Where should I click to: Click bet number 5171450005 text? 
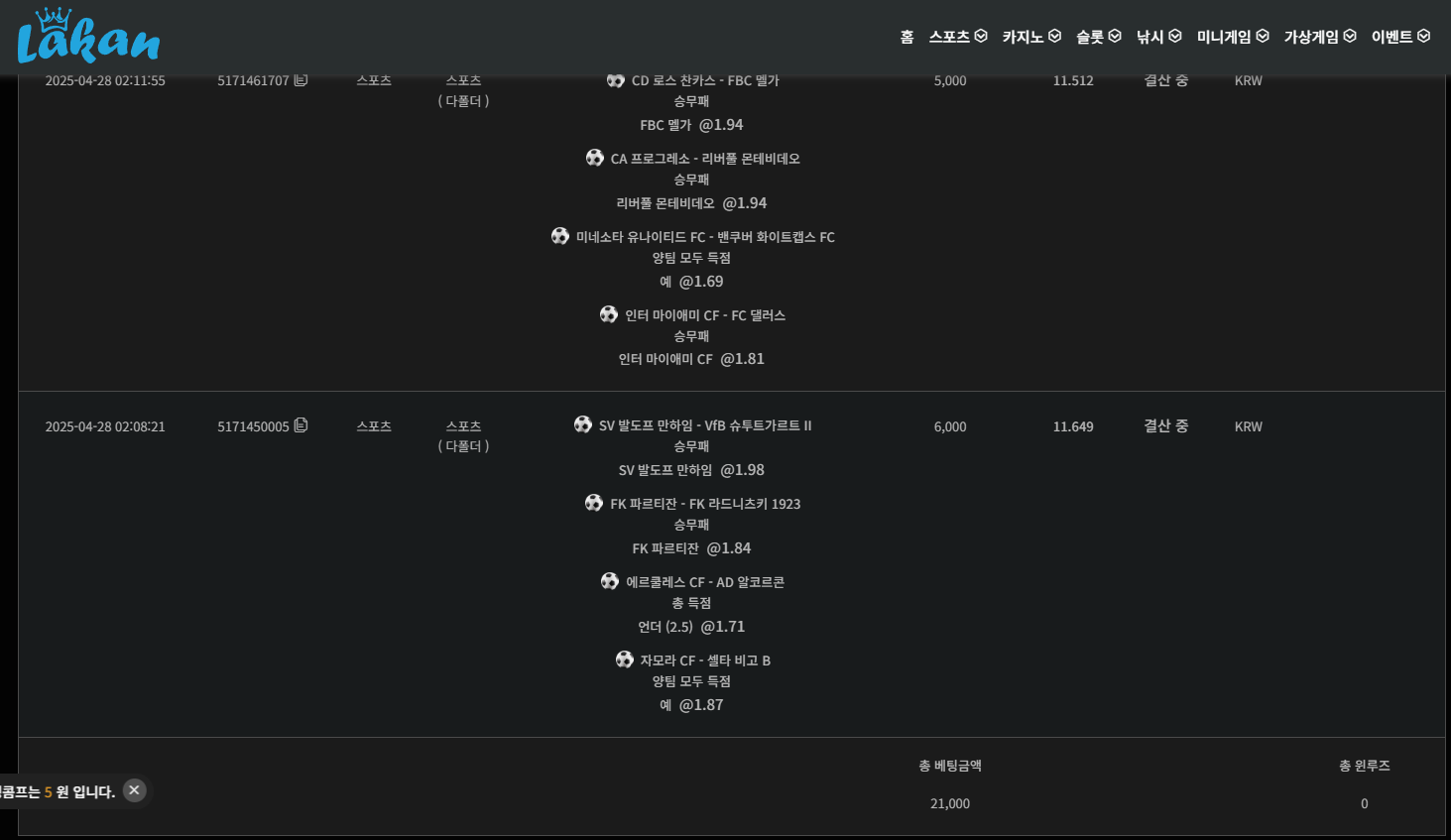click(x=253, y=426)
